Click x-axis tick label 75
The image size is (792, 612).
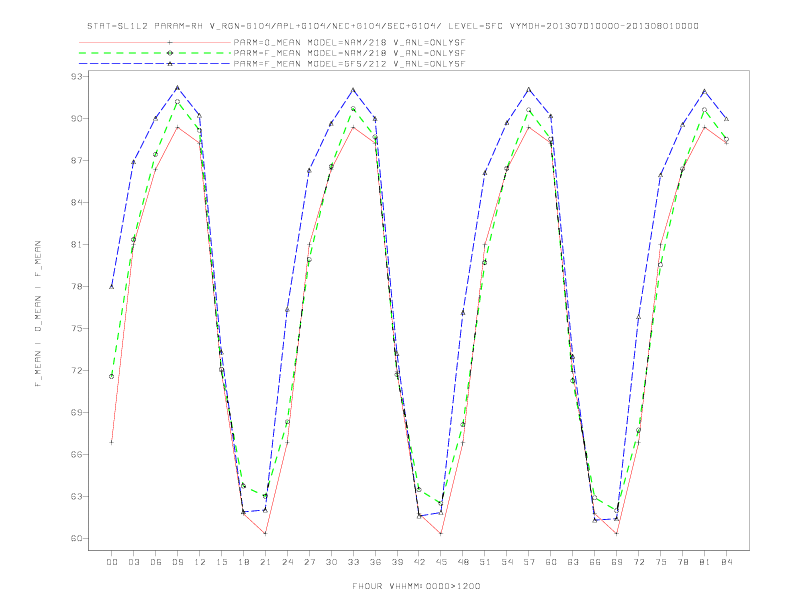[x=661, y=562]
